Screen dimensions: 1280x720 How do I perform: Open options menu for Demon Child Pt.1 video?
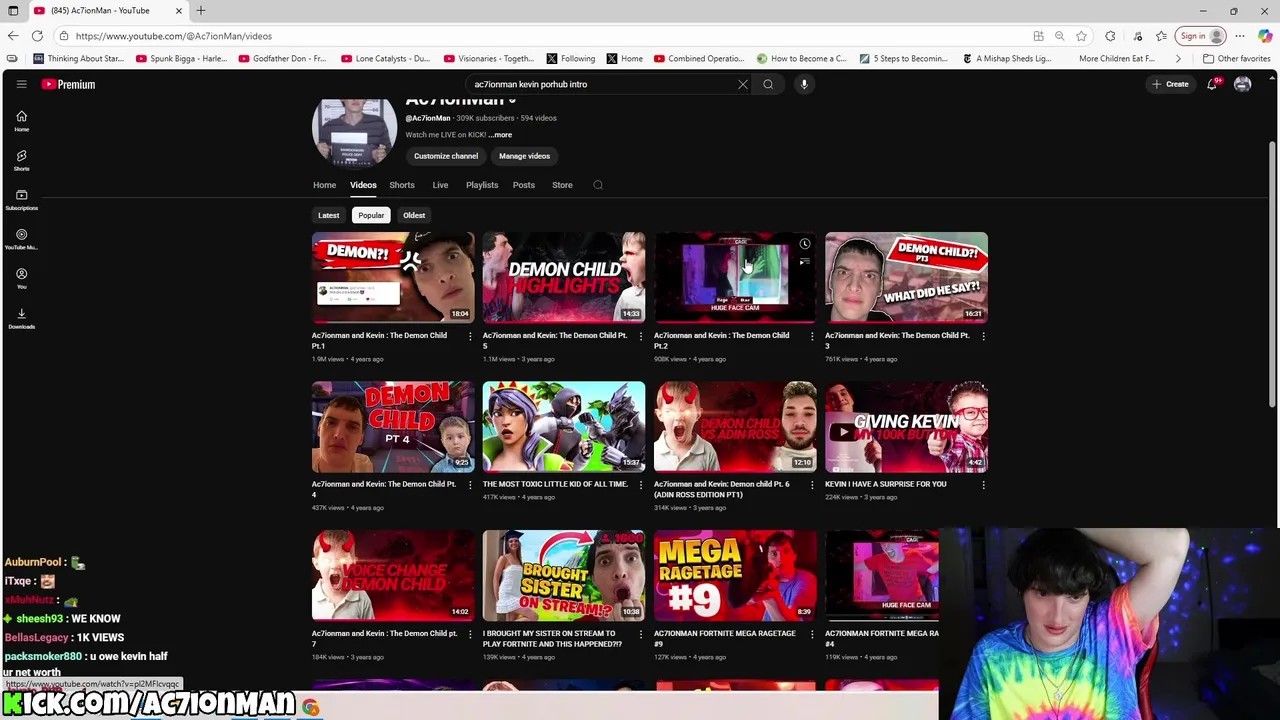470,336
